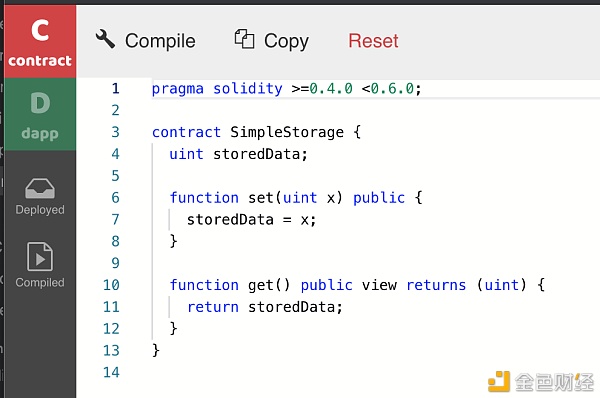The width and height of the screenshot is (600, 398).
Task: Click the Reset link
Action: [373, 41]
